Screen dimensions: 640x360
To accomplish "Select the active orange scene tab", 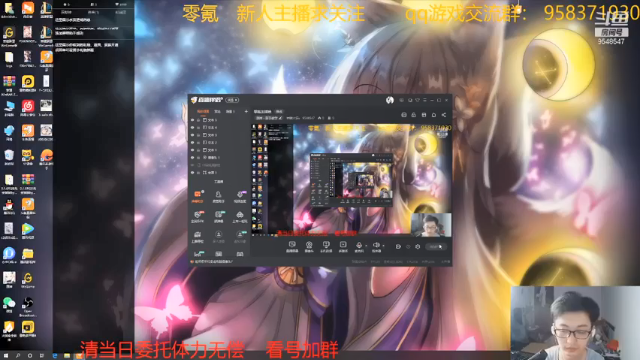I will pos(203,111).
